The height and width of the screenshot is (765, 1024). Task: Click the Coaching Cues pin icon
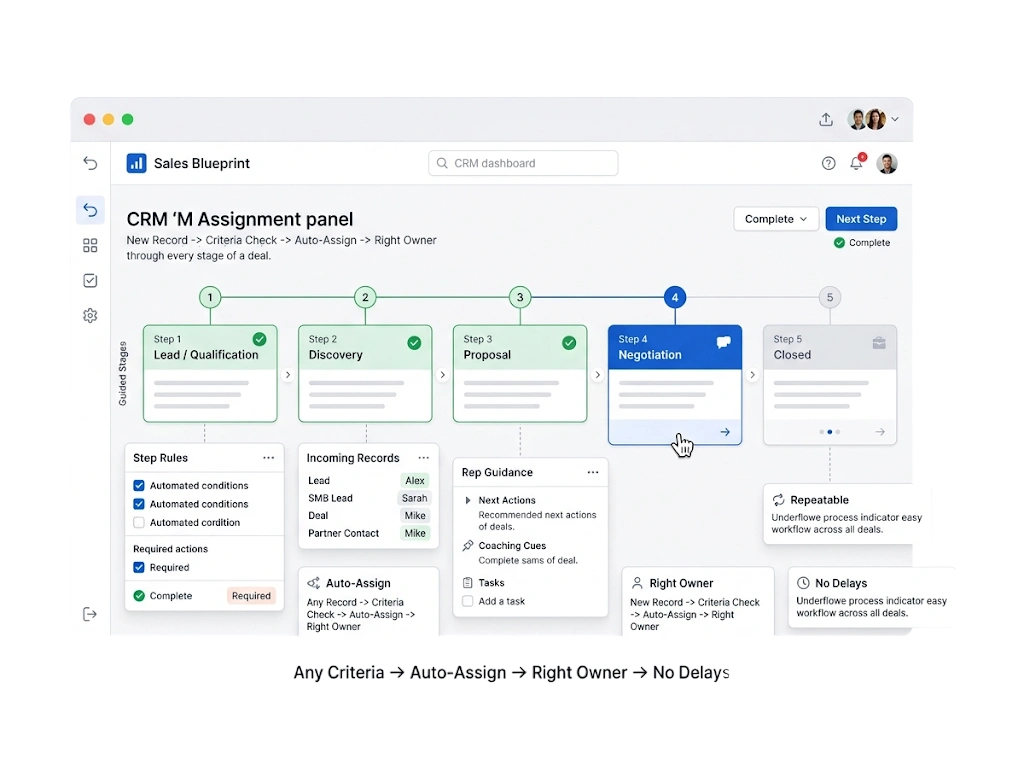[x=468, y=545]
